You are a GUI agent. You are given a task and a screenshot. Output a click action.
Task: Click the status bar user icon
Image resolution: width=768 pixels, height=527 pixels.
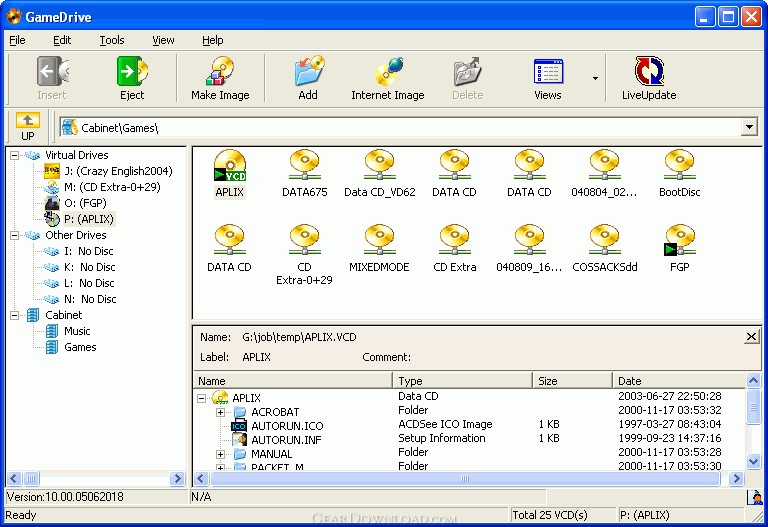pos(755,497)
